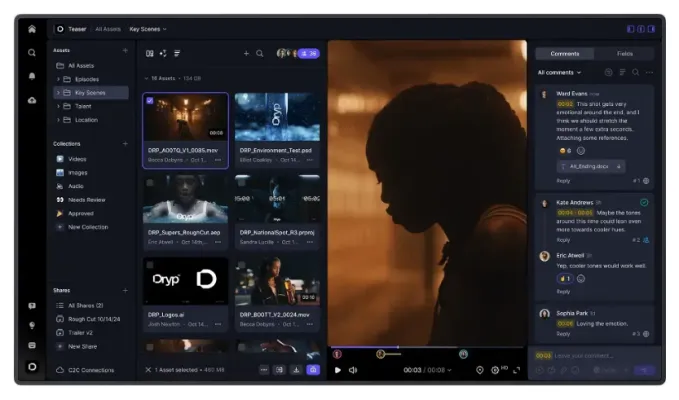Switch to the Fields tab
This screenshot has height=400, width=679.
pyautogui.click(x=624, y=53)
